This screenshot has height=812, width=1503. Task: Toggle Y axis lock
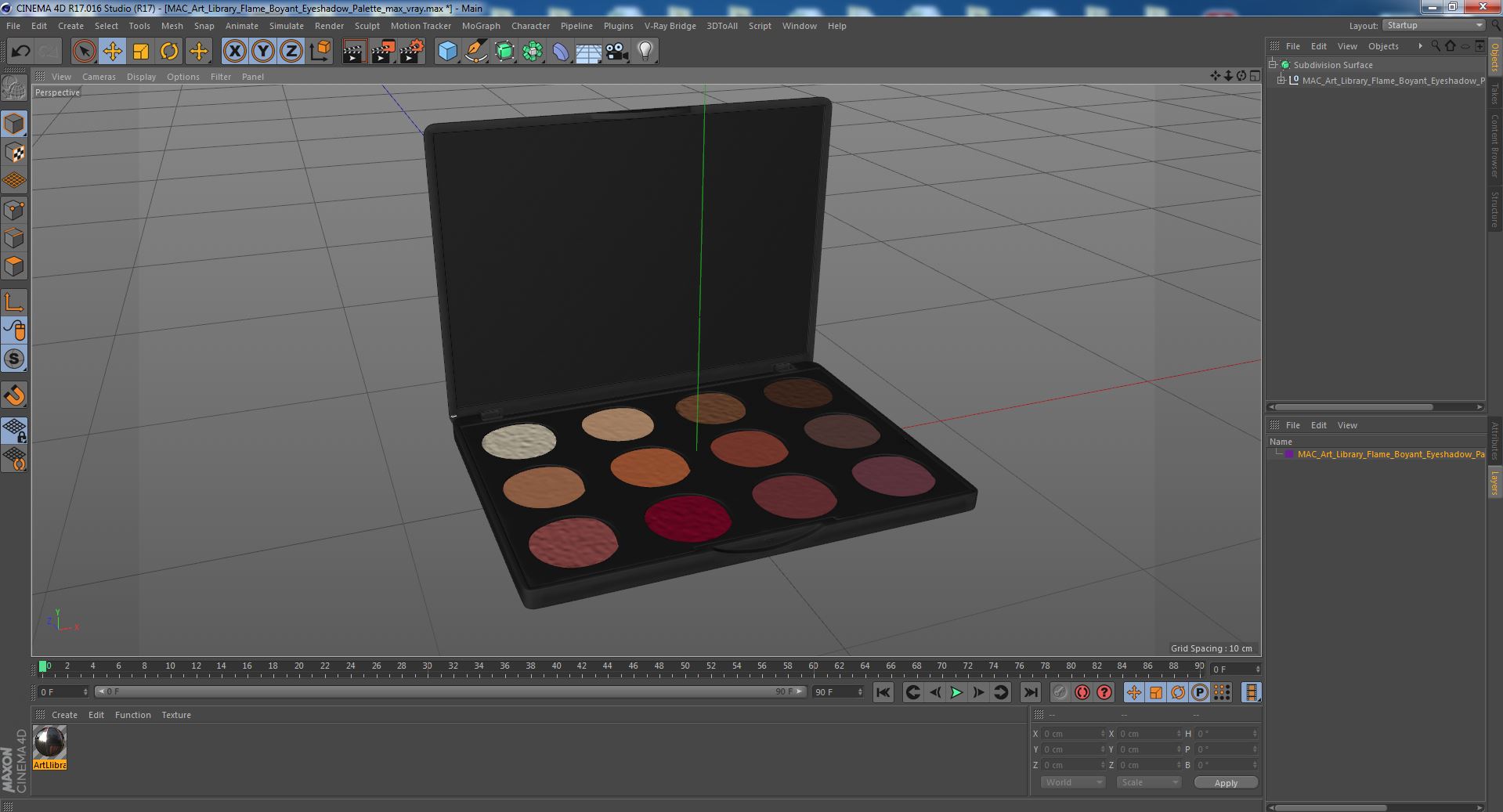click(263, 52)
